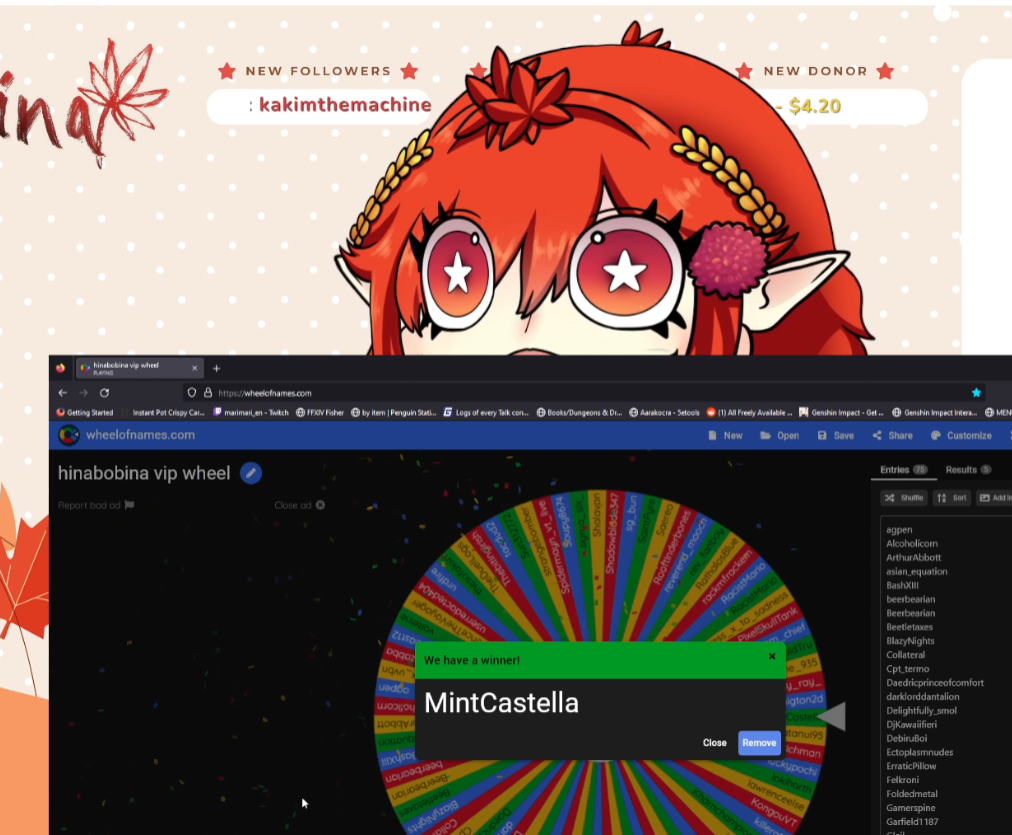
Task: Open the Aarakocra - 5etools bookmark
Action: click(664, 412)
